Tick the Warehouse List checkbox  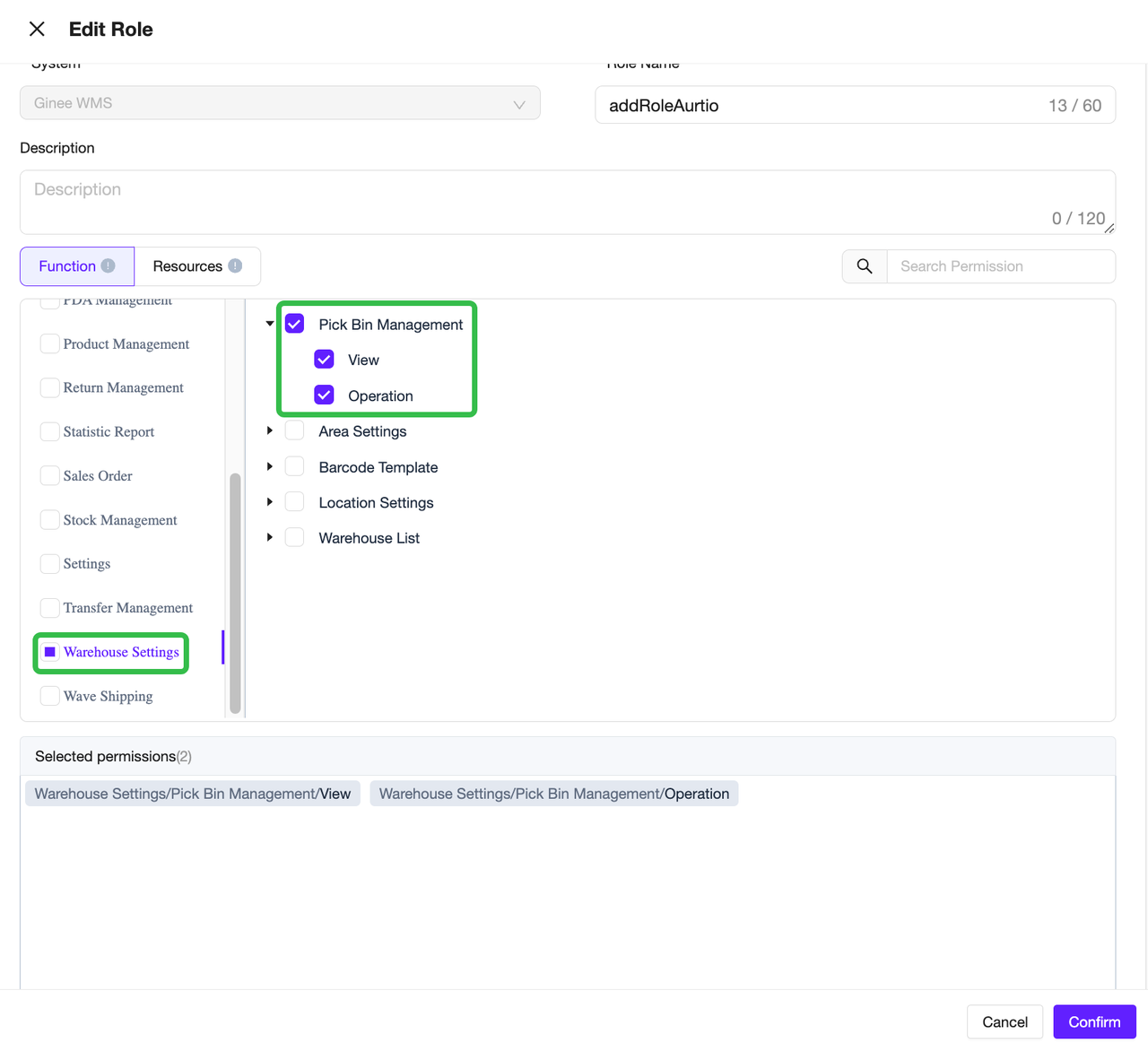tap(295, 538)
